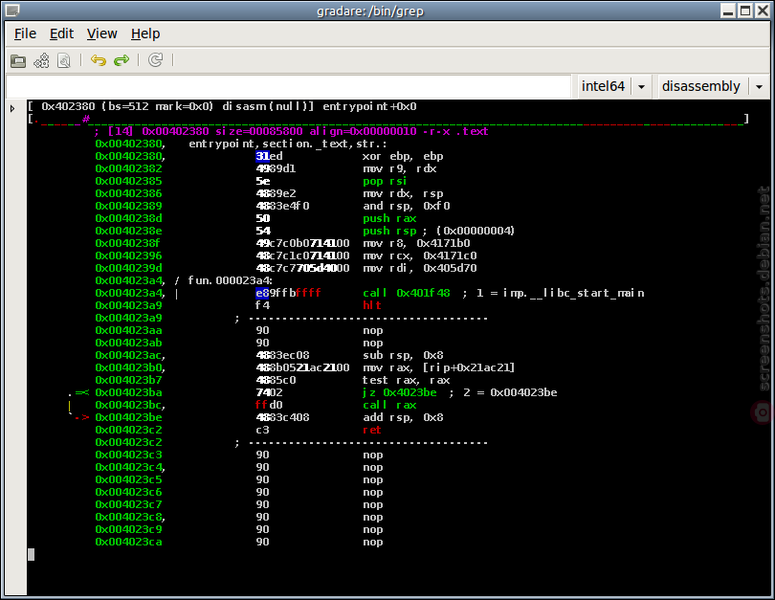The image size is (775, 600).
Task: Click the green redo seek arrow
Action: [122, 60]
